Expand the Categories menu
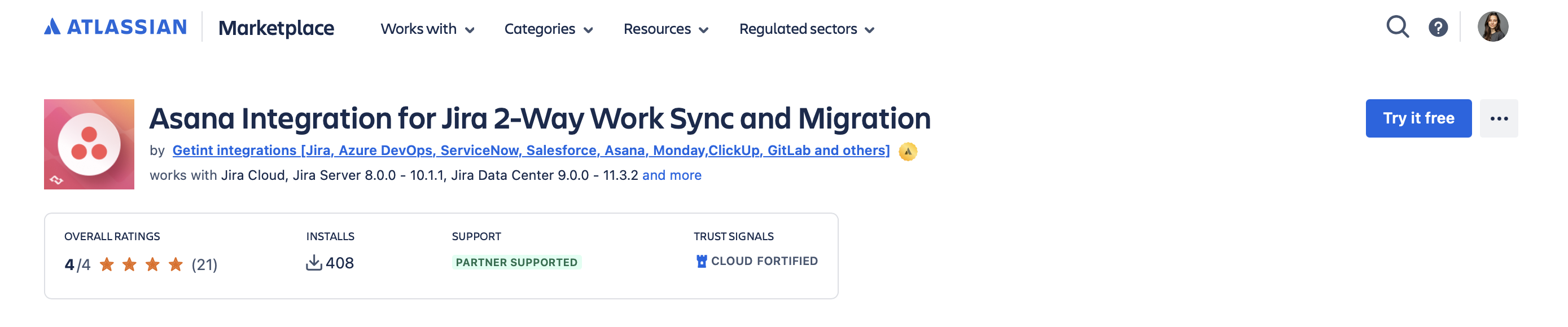 pos(549,29)
